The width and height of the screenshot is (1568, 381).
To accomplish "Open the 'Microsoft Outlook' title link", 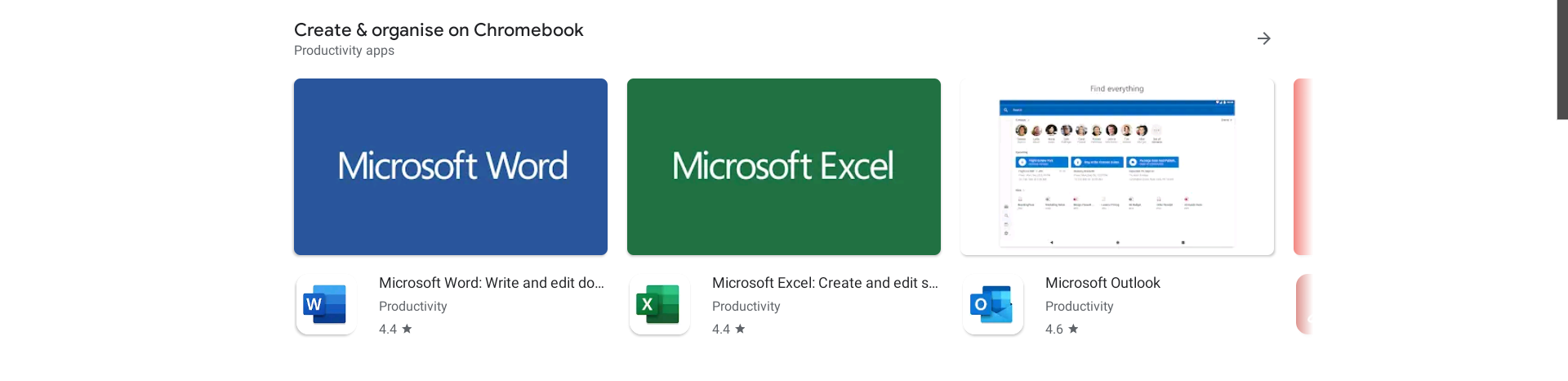I will pyautogui.click(x=1102, y=283).
